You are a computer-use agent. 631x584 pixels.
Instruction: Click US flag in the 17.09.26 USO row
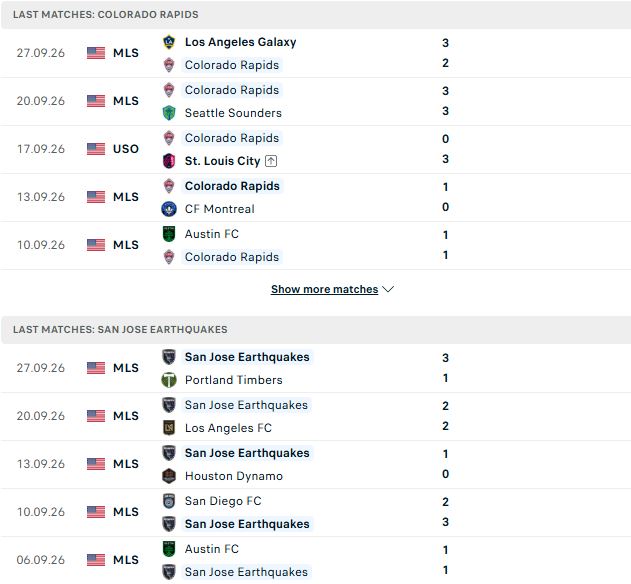click(96, 149)
